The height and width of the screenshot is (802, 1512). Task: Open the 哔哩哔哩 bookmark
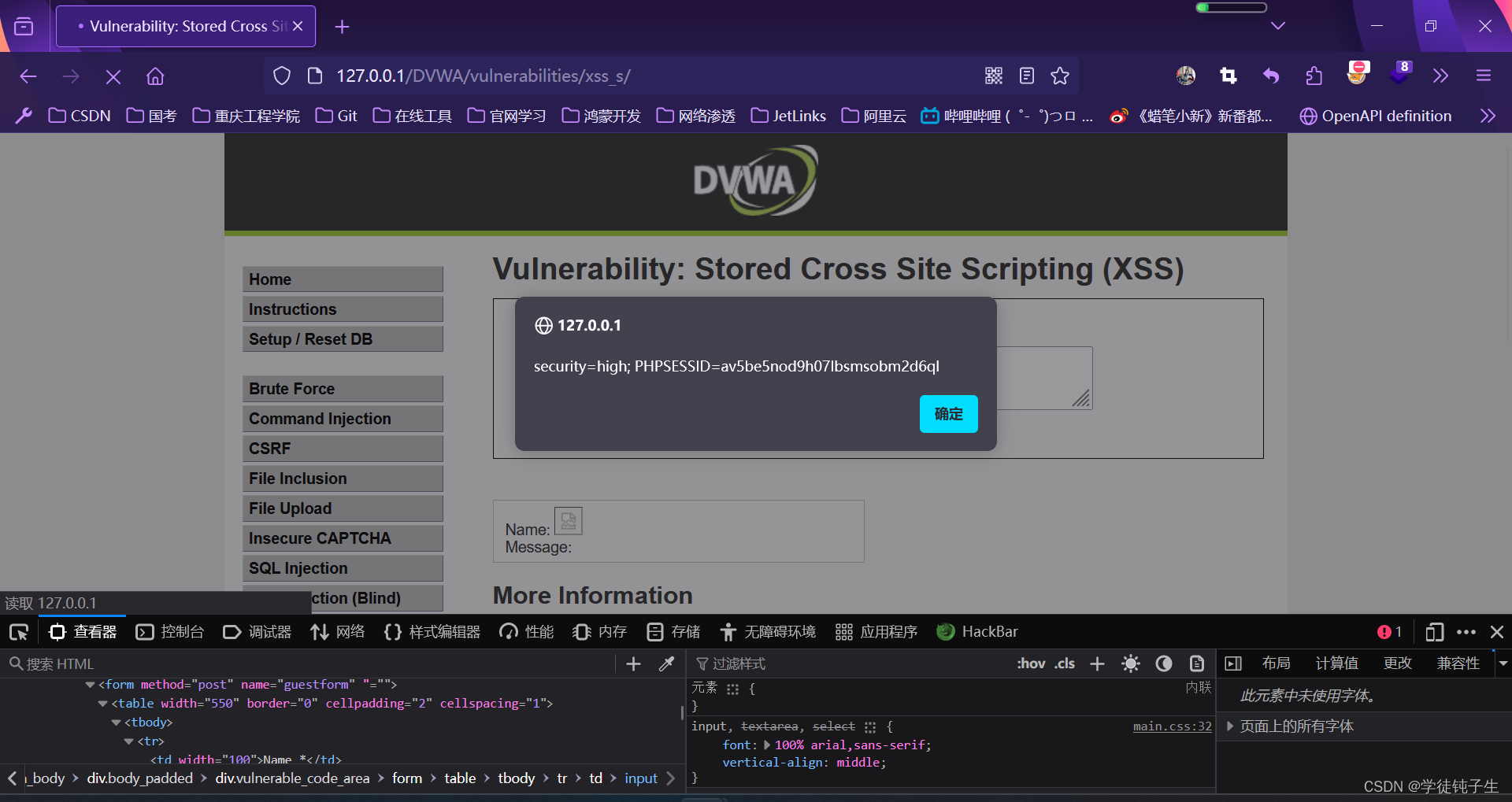(1007, 116)
